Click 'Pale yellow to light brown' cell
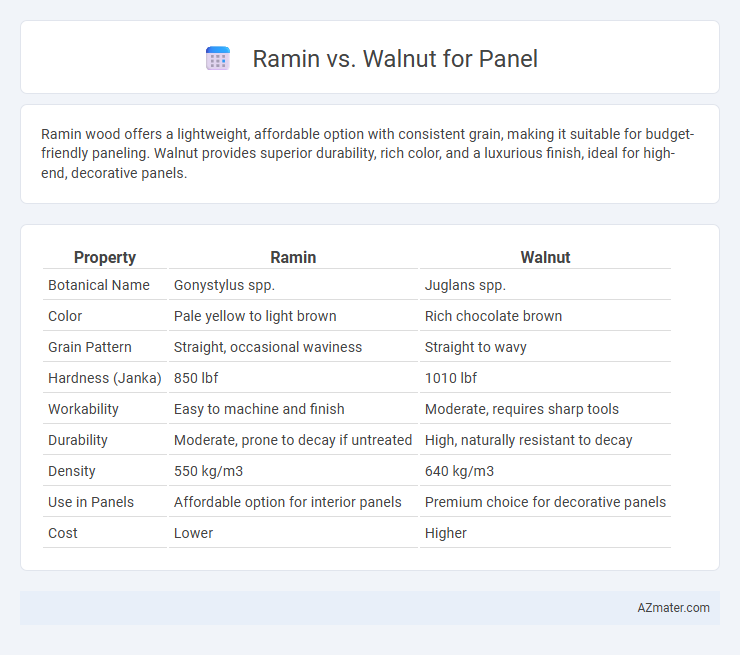This screenshot has width=740, height=655. [x=255, y=316]
